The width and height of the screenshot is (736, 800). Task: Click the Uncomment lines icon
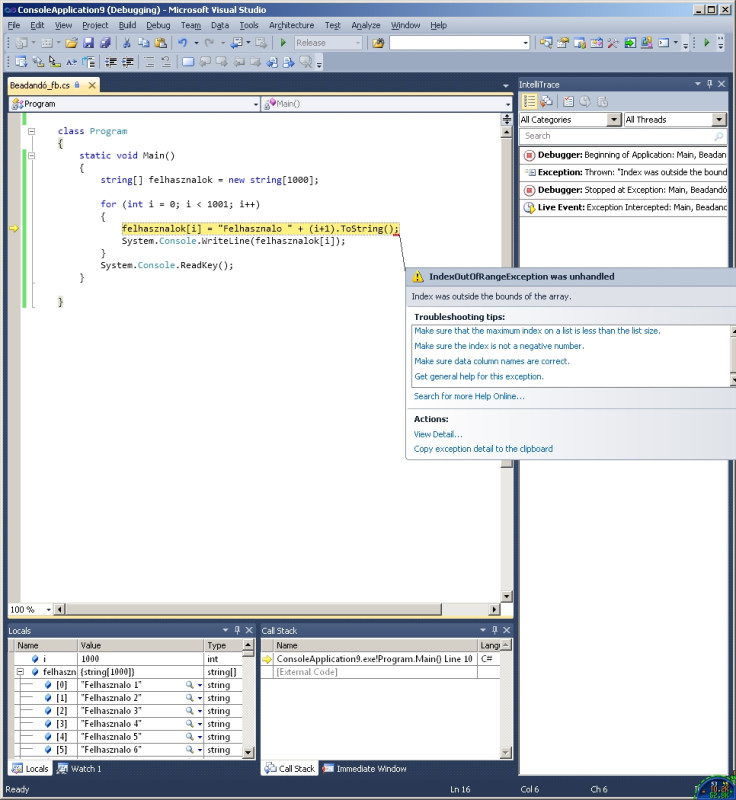click(166, 62)
